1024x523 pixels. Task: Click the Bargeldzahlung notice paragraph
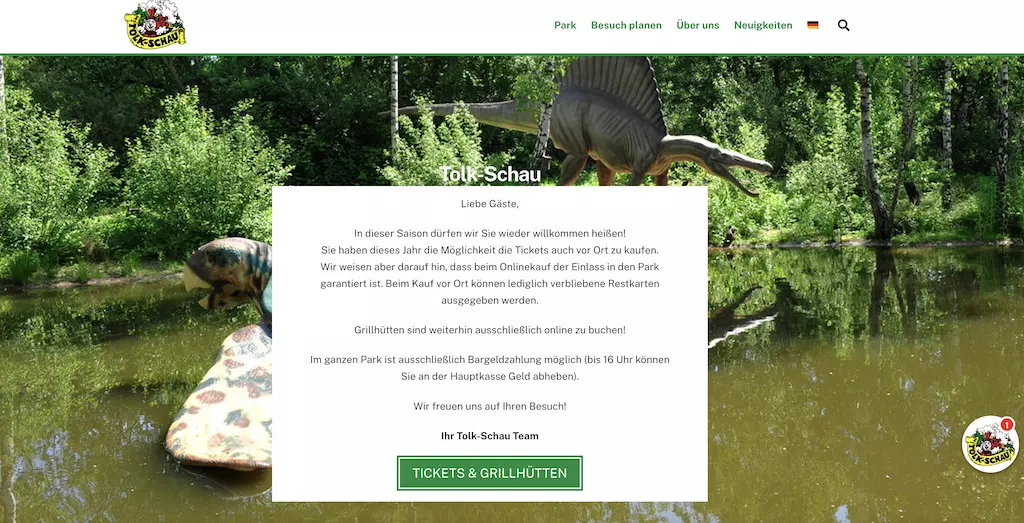[490, 368]
